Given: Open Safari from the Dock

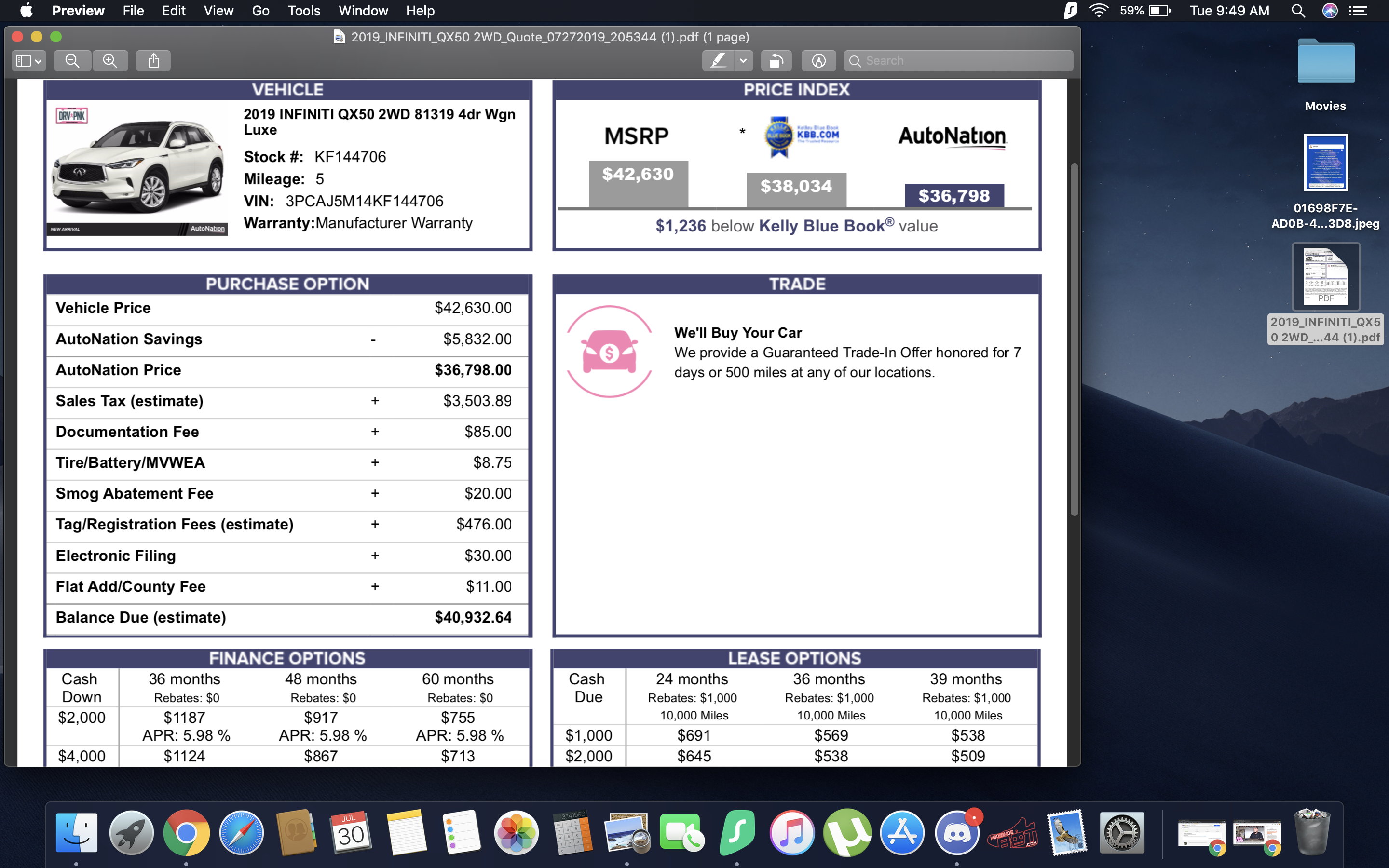Looking at the screenshot, I should point(241,832).
